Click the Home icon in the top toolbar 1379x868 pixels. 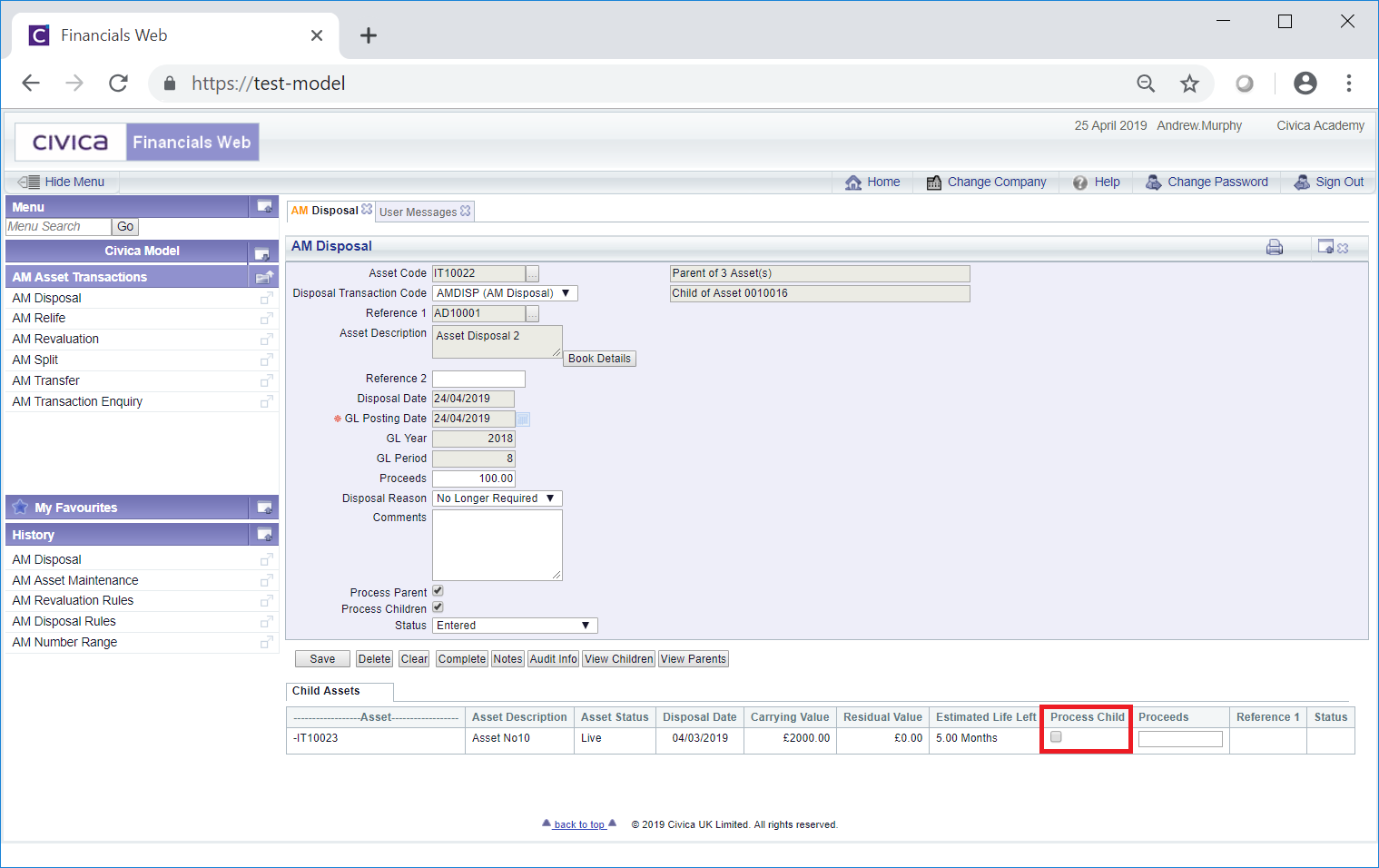tap(853, 182)
